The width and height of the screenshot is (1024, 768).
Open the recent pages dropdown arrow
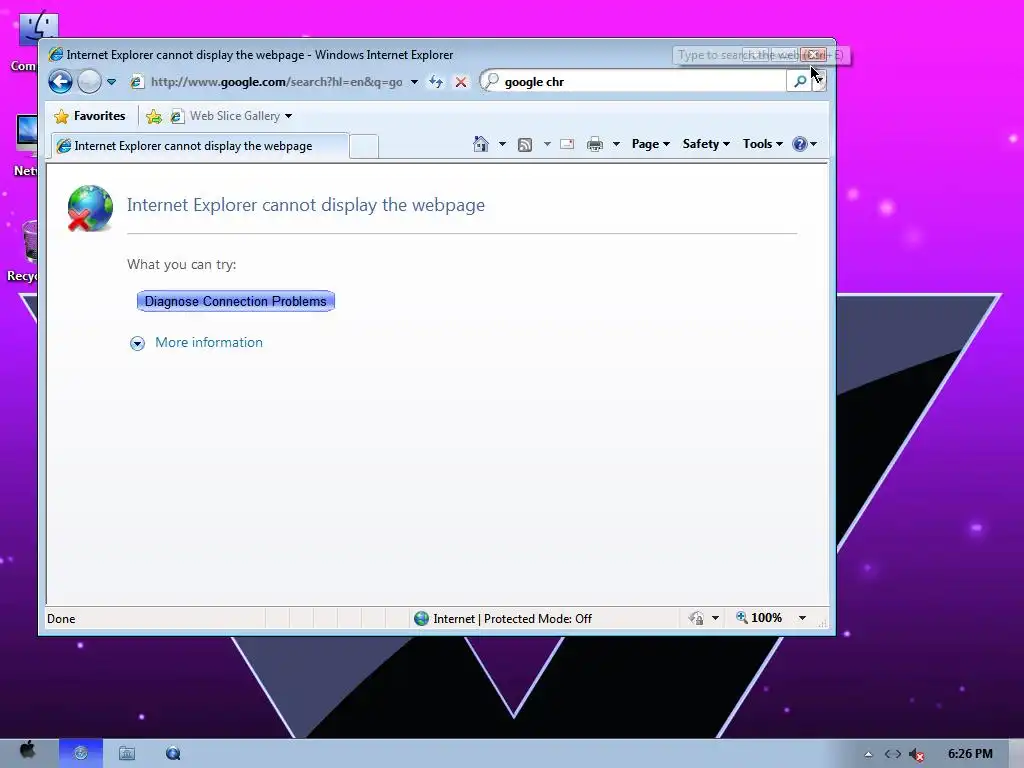112,82
